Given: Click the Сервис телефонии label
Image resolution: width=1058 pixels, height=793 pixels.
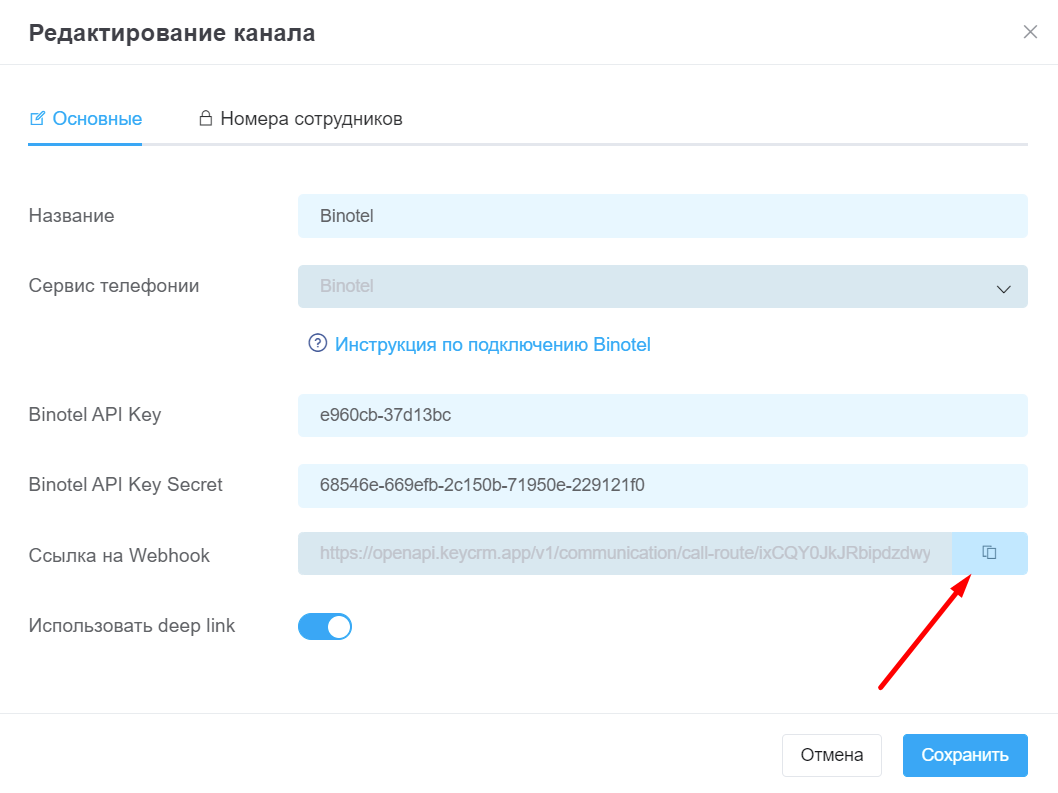Looking at the screenshot, I should 114,286.
